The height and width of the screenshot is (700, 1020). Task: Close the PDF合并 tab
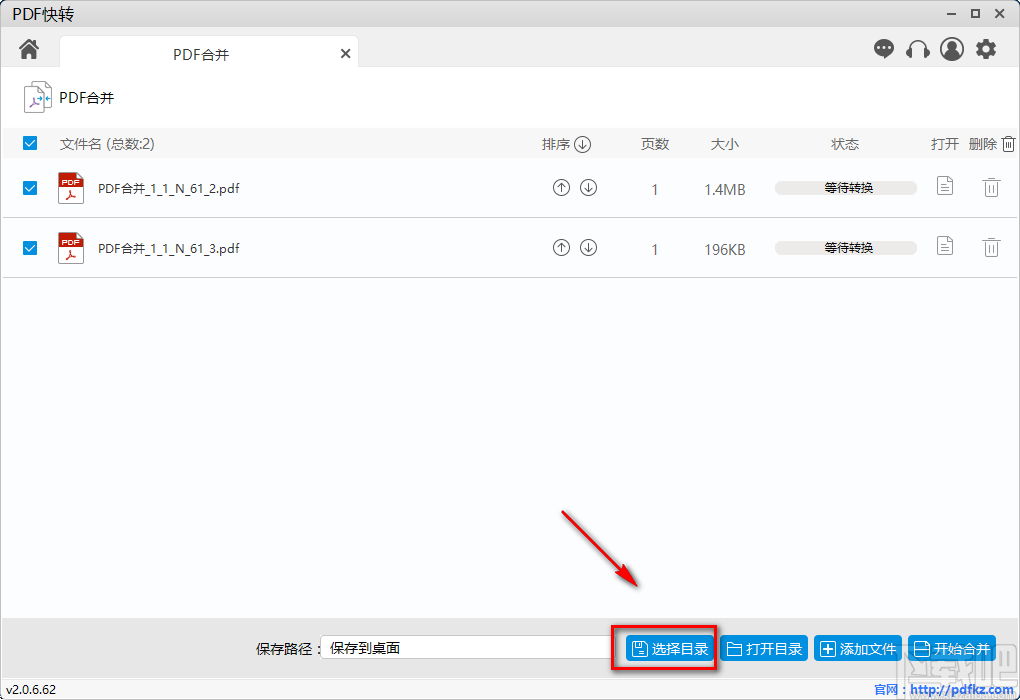click(345, 54)
